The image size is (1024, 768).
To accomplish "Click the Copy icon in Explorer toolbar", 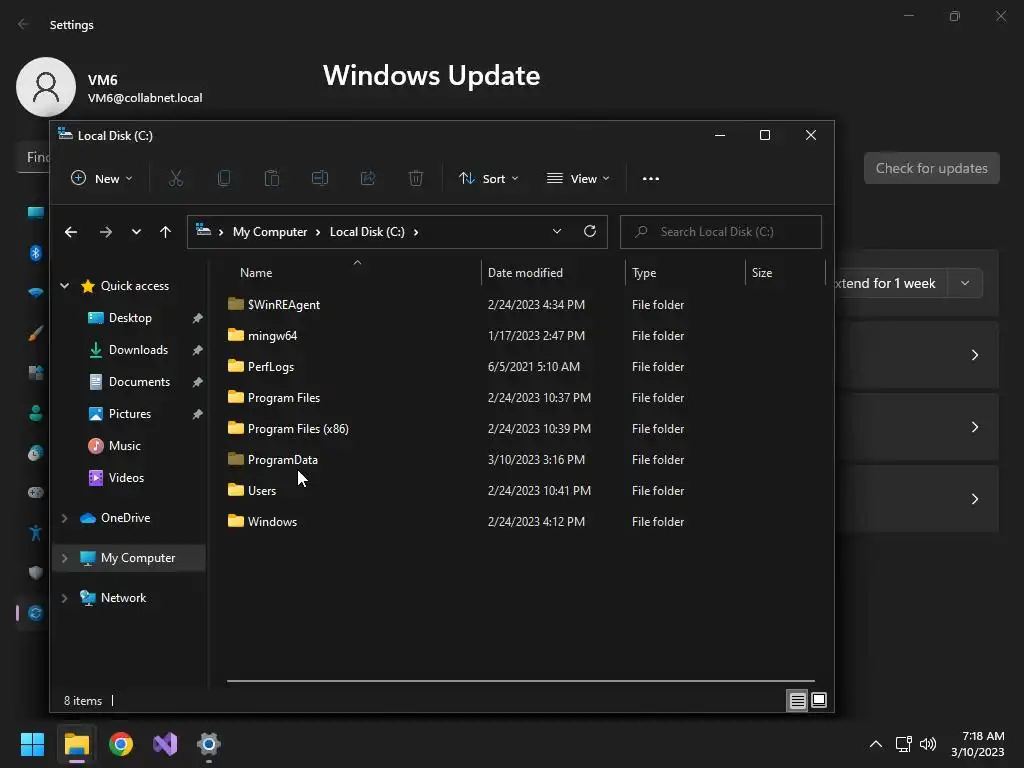I will click(224, 178).
